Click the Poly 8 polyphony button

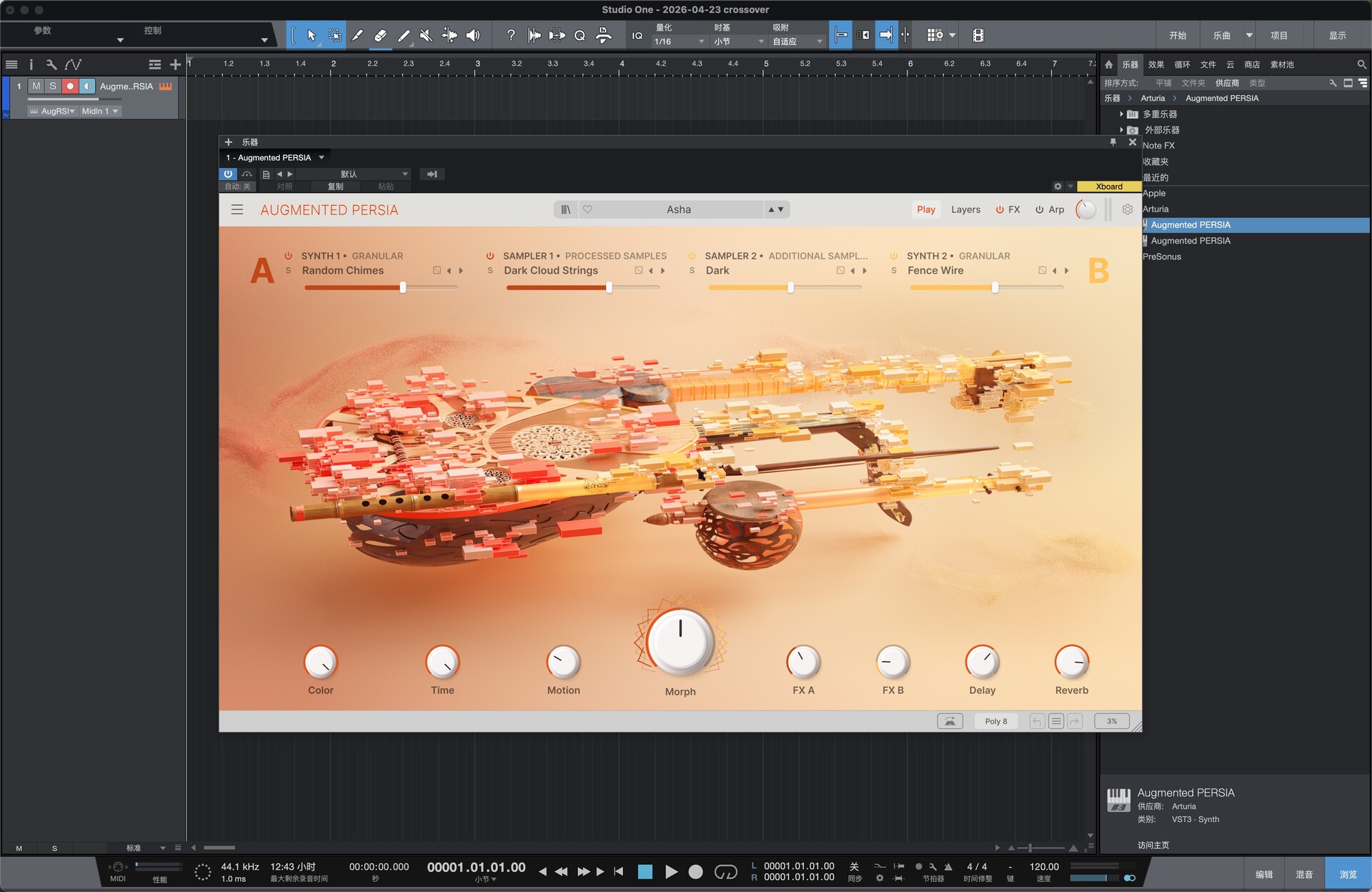996,721
